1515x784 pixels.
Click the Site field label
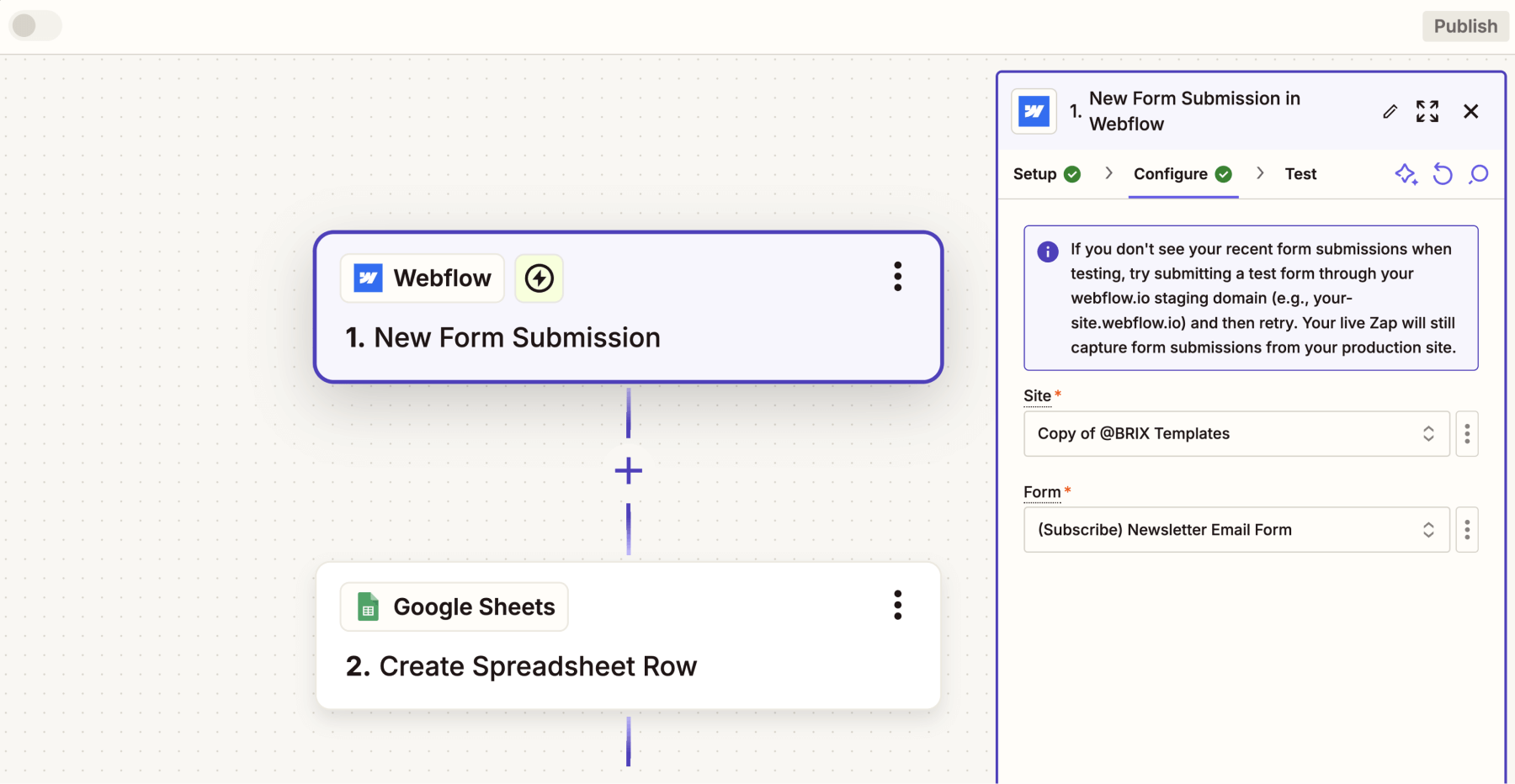[1037, 395]
